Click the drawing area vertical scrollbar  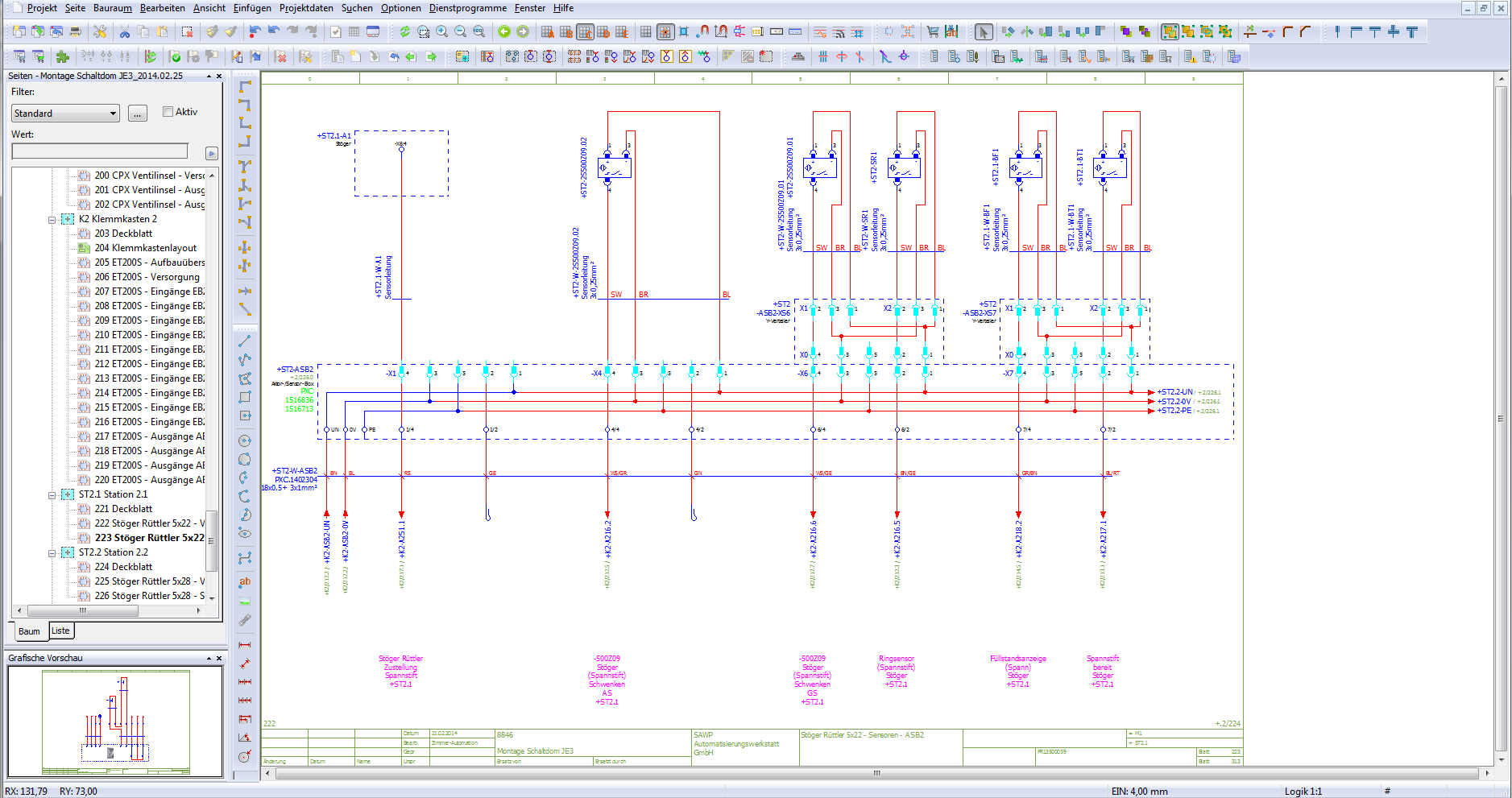pyautogui.click(x=1502, y=419)
